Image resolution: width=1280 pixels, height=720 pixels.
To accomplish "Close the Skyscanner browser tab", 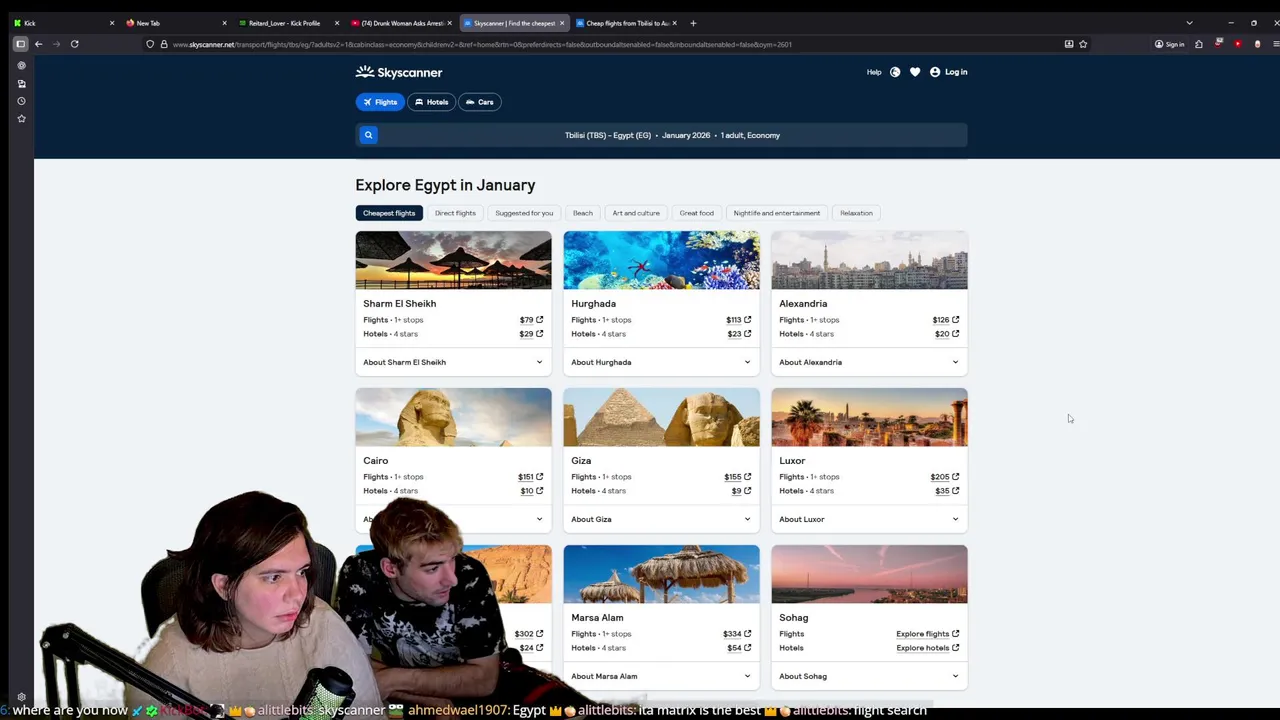I will pyautogui.click(x=562, y=23).
